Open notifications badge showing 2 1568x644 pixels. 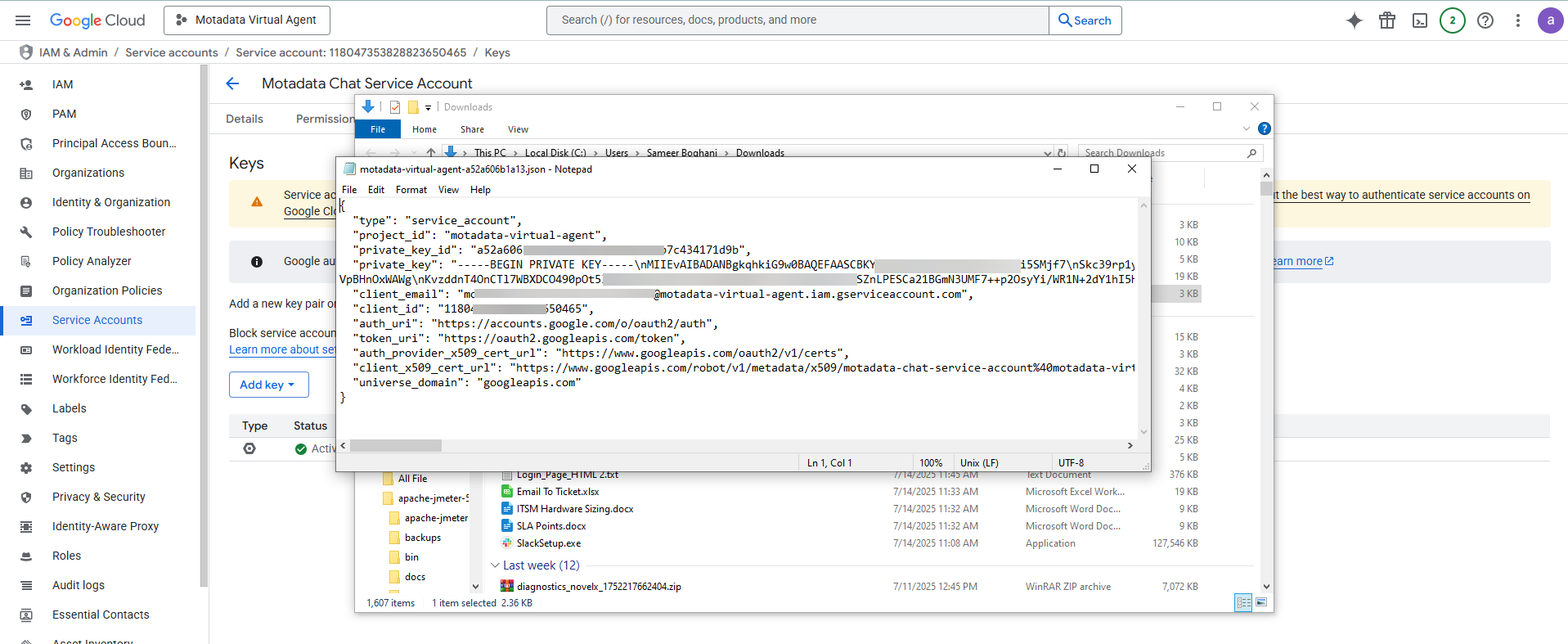pyautogui.click(x=1453, y=20)
